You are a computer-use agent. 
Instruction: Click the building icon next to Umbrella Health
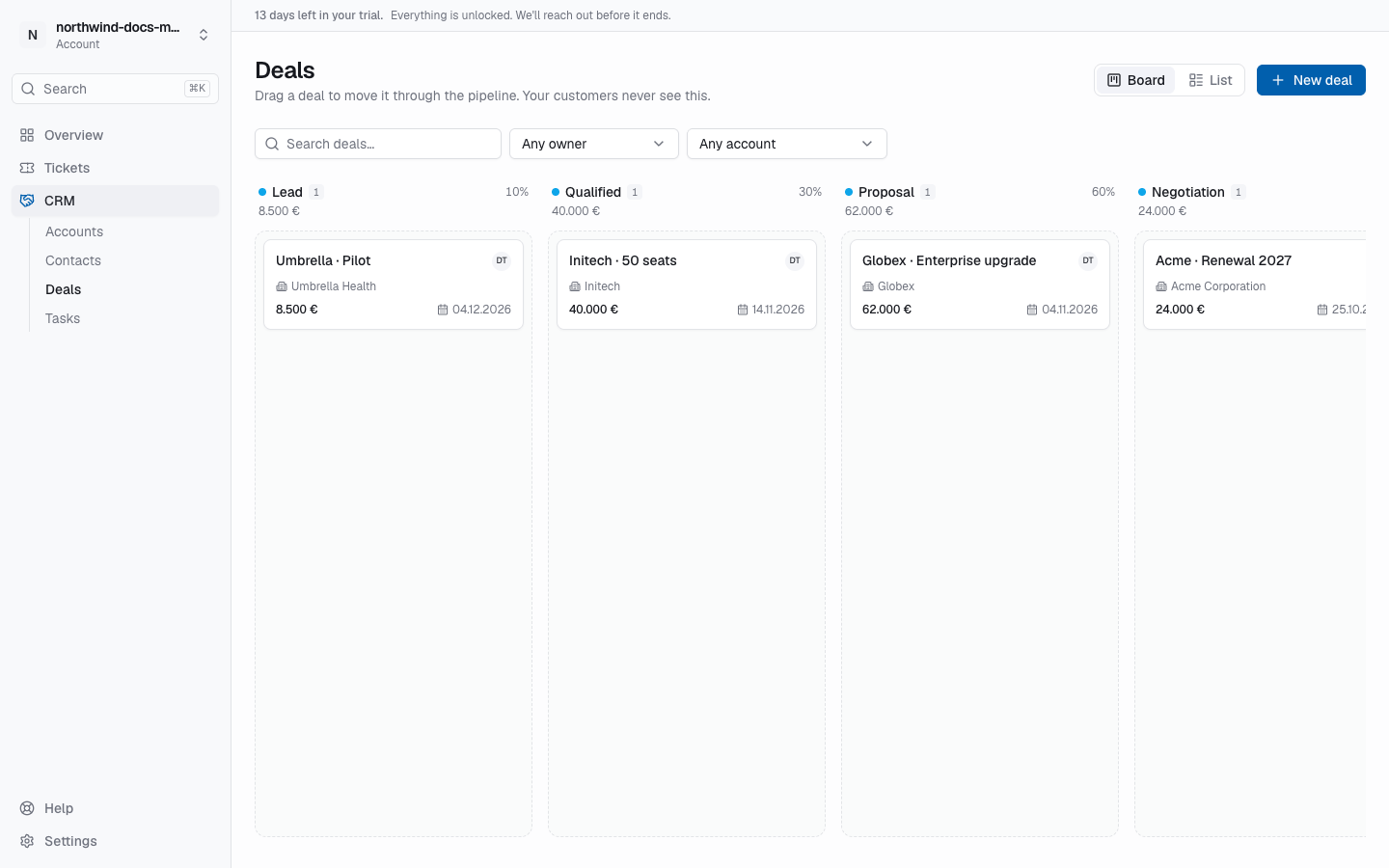(x=282, y=286)
